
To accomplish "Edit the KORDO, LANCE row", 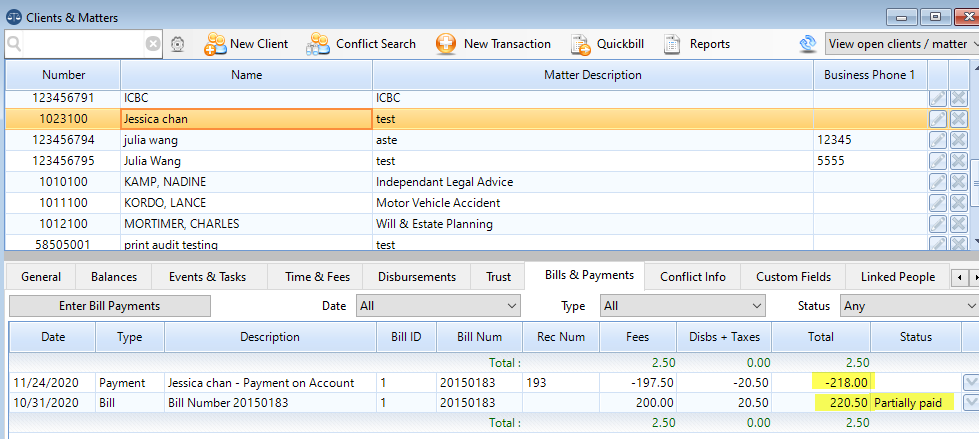I will [x=938, y=203].
